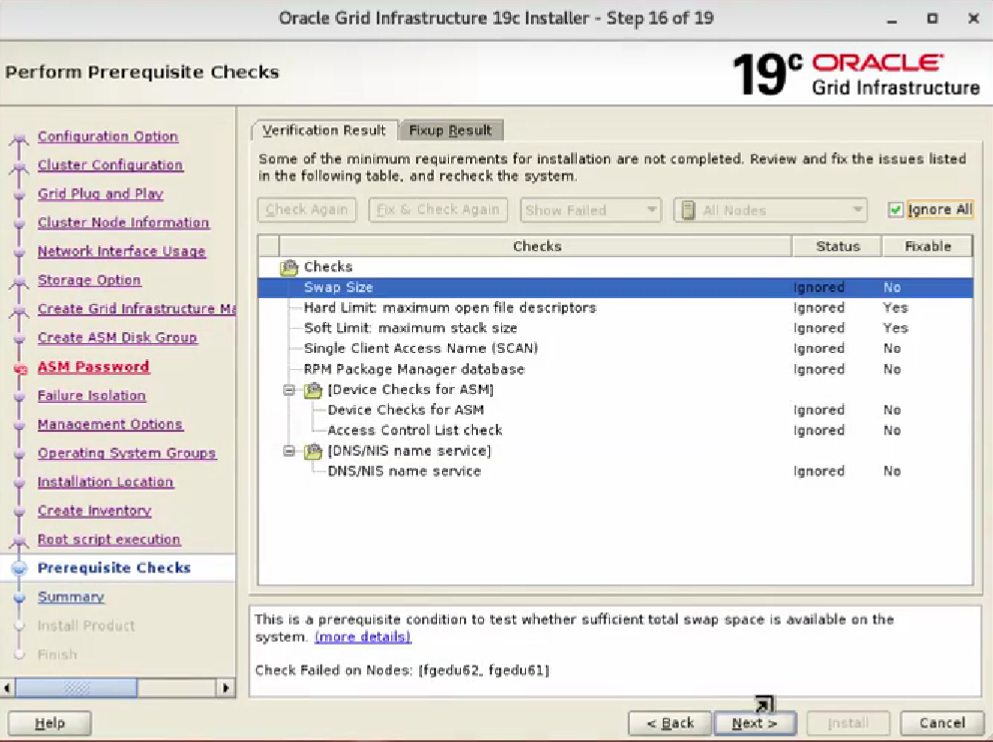
Task: Click the disabled Install button
Action: [848, 723]
